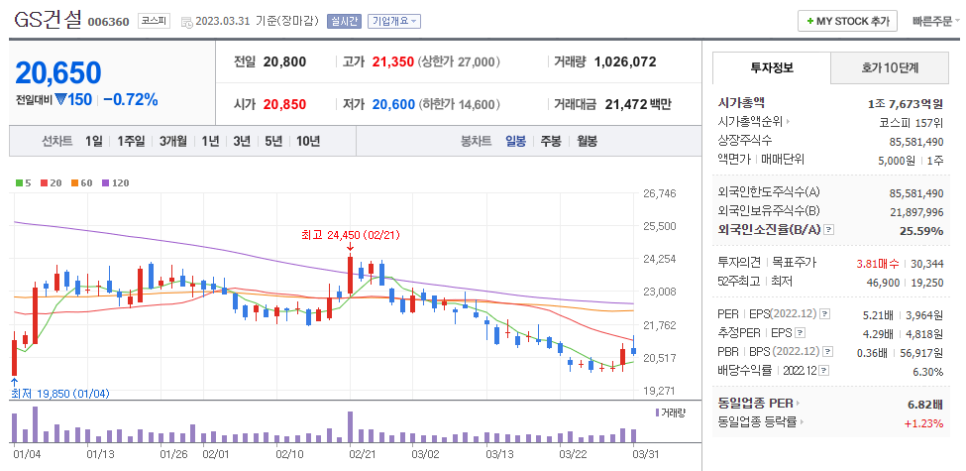This screenshot has height=471, width=966.
Task: Click the 실시간 badge button
Action: point(344,21)
